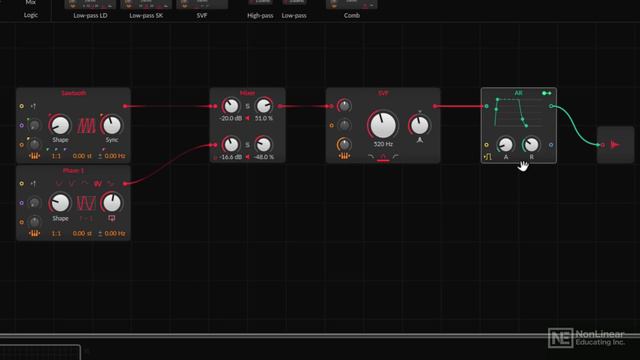Viewport: 640px width, 360px height.
Task: Toggle Phase-1 keyboard pitch tracking icon
Action: click(x=34, y=233)
